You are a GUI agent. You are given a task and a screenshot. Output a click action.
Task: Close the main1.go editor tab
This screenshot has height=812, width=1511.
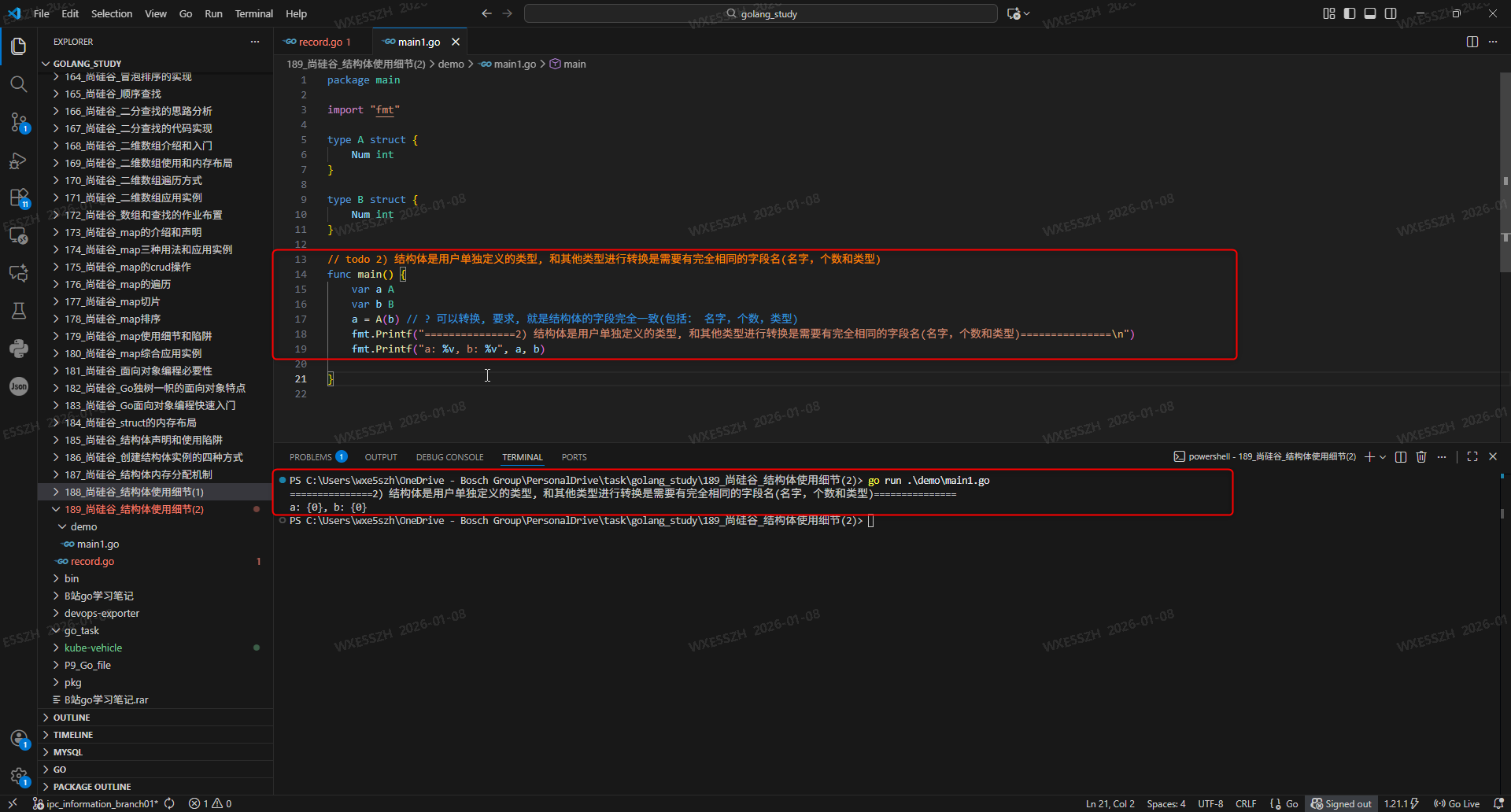(x=456, y=42)
